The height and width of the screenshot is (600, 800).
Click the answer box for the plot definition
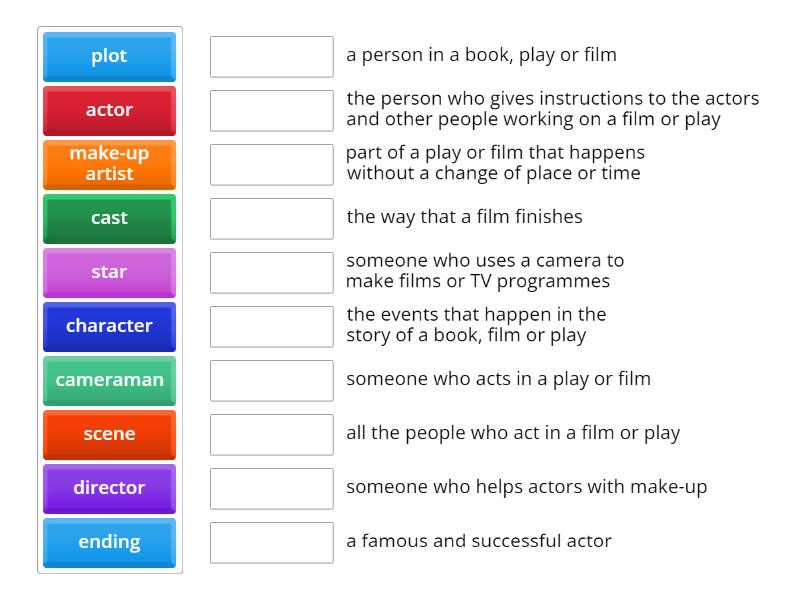click(271, 324)
